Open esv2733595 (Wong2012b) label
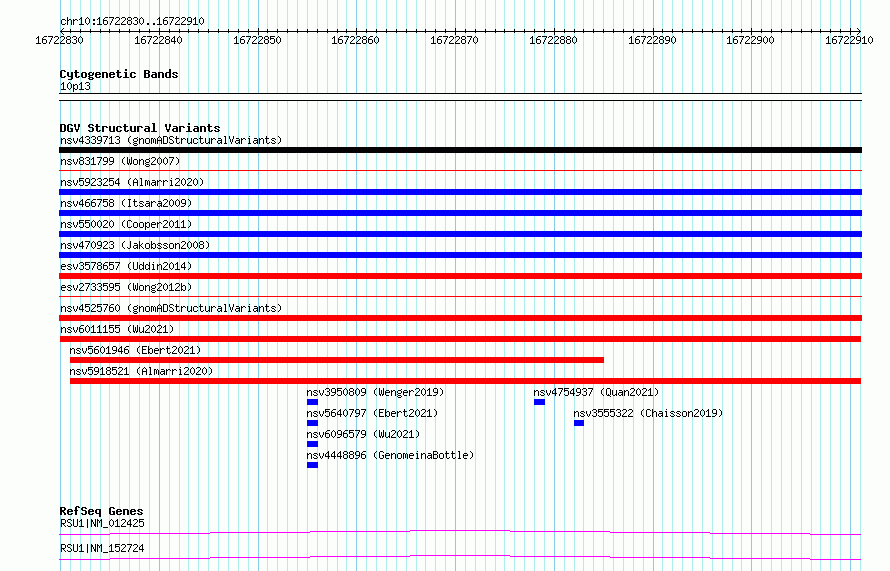 tap(126, 287)
